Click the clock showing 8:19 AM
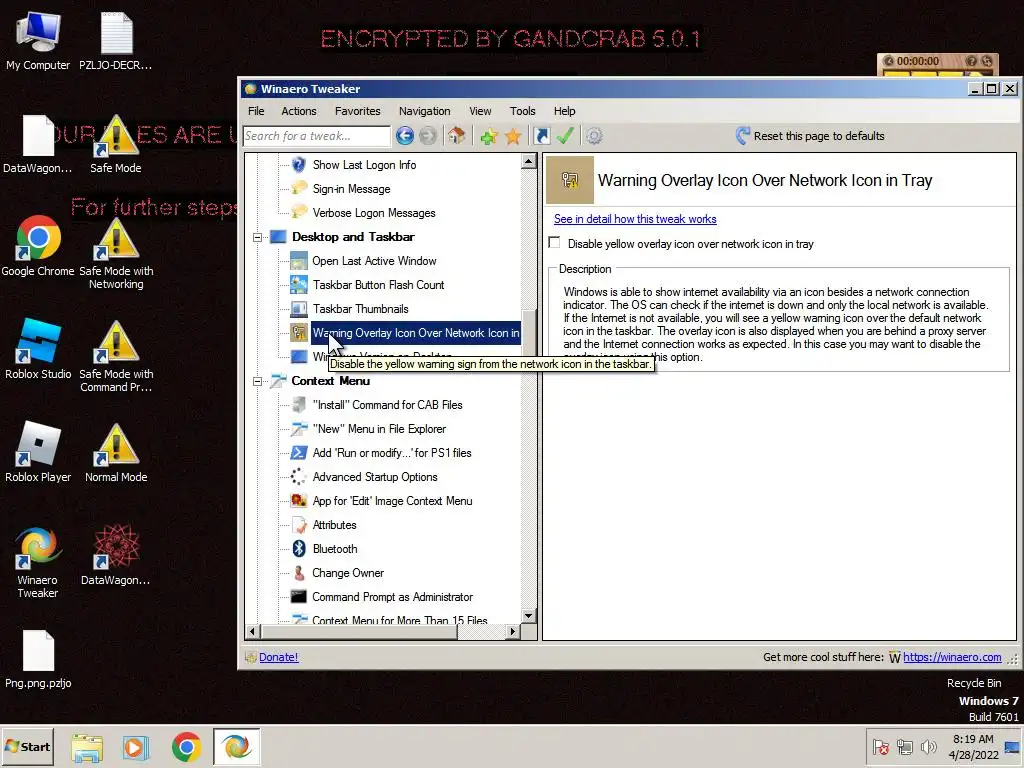 point(973,739)
